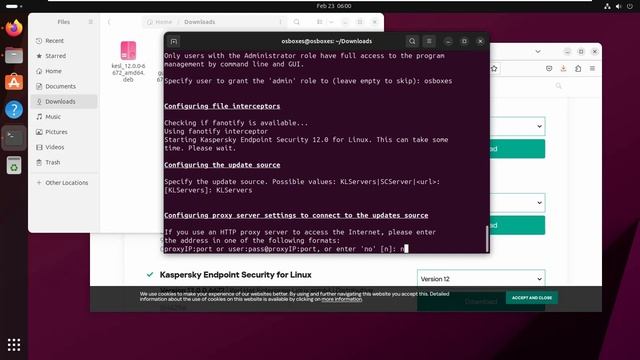This screenshot has width=640, height=360.
Task: Open the Help icon in the dock
Action: click(14, 109)
